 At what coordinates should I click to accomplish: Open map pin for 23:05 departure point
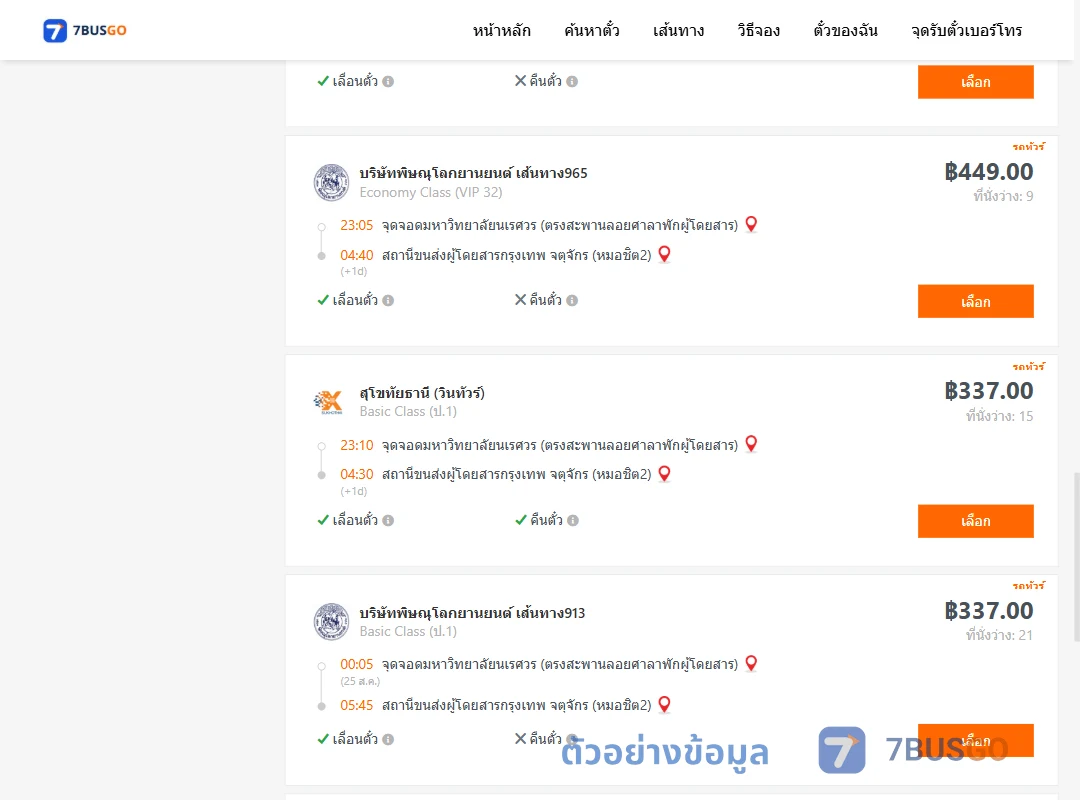point(751,224)
